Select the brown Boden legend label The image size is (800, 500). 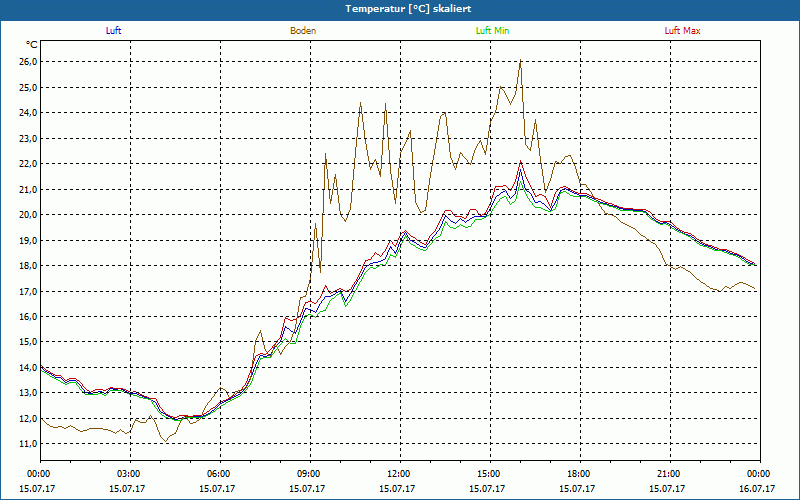(303, 31)
